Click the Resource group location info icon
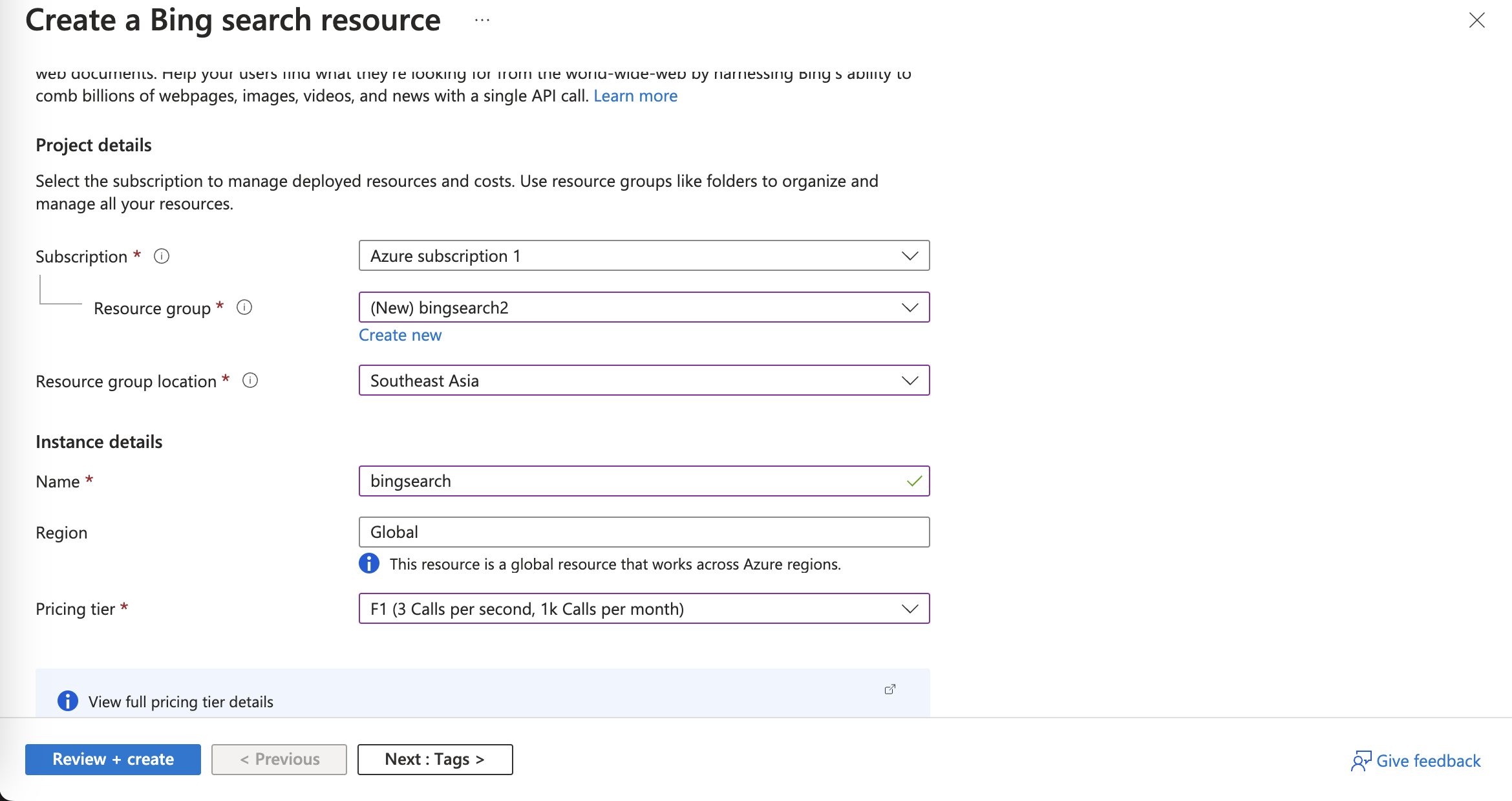 point(250,380)
